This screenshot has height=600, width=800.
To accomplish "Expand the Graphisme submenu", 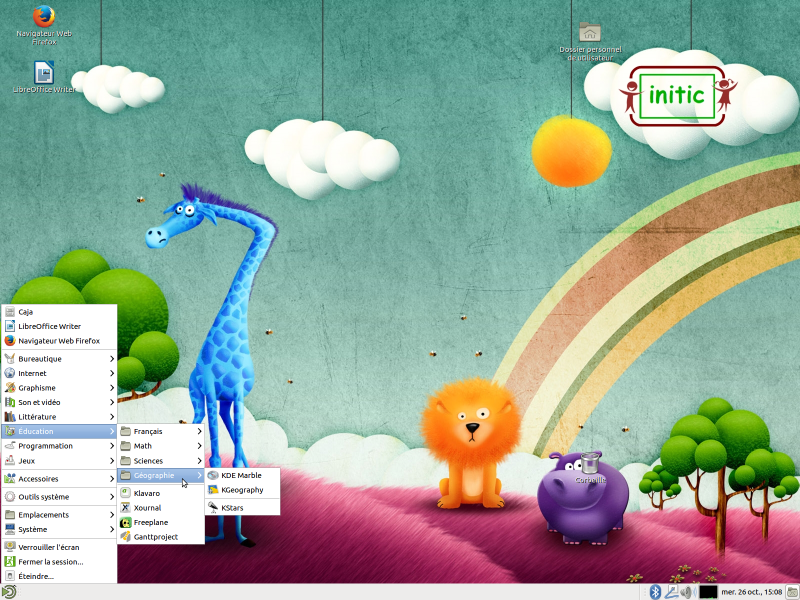I will click(x=59, y=388).
